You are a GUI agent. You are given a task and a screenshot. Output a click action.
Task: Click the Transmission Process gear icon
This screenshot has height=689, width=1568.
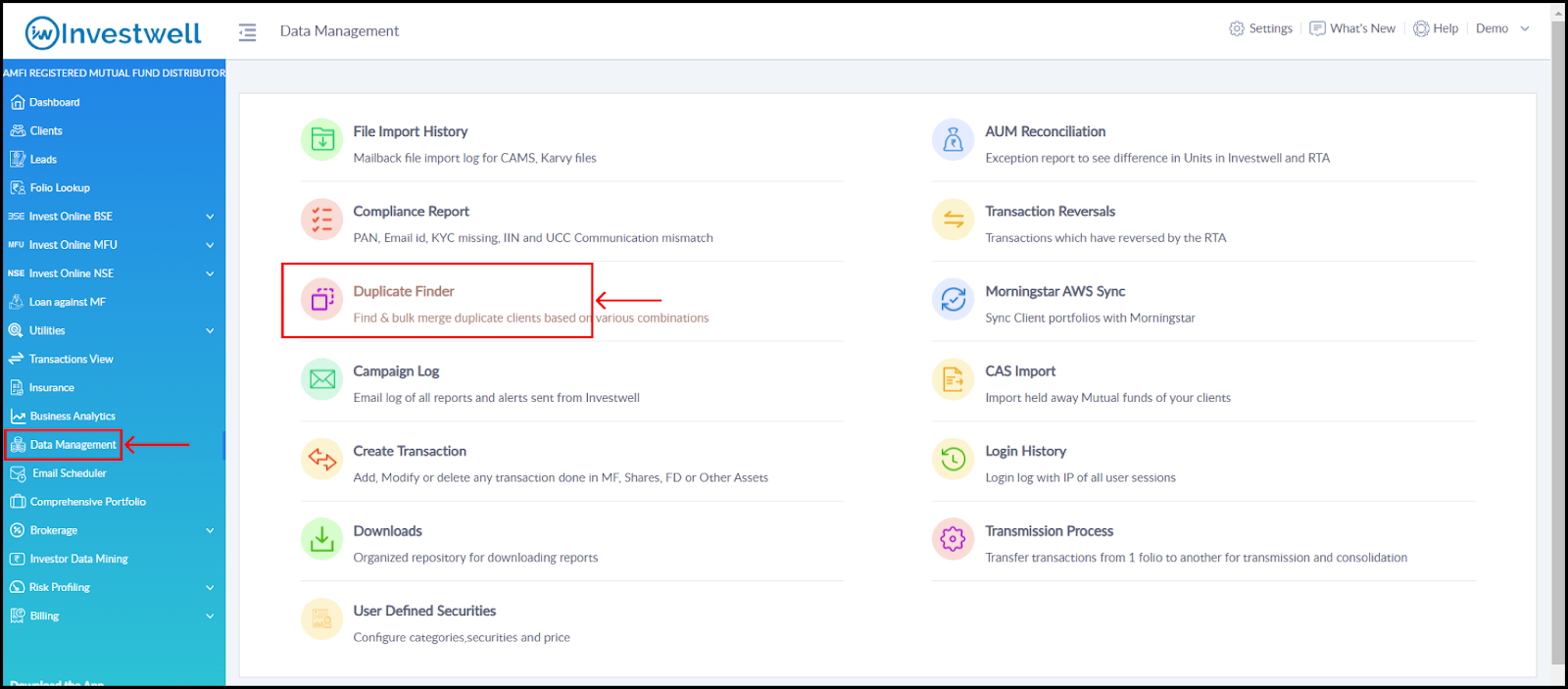tap(953, 539)
